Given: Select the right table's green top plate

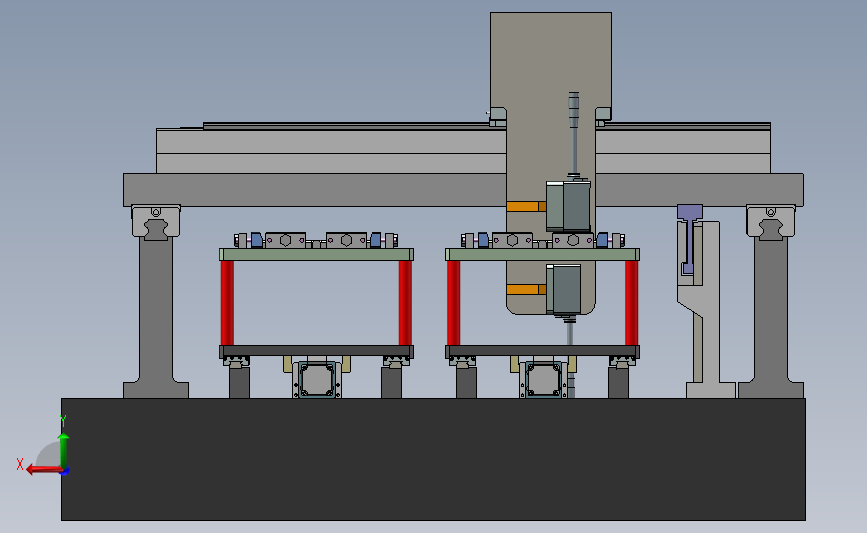Looking at the screenshot, I should (x=542, y=254).
